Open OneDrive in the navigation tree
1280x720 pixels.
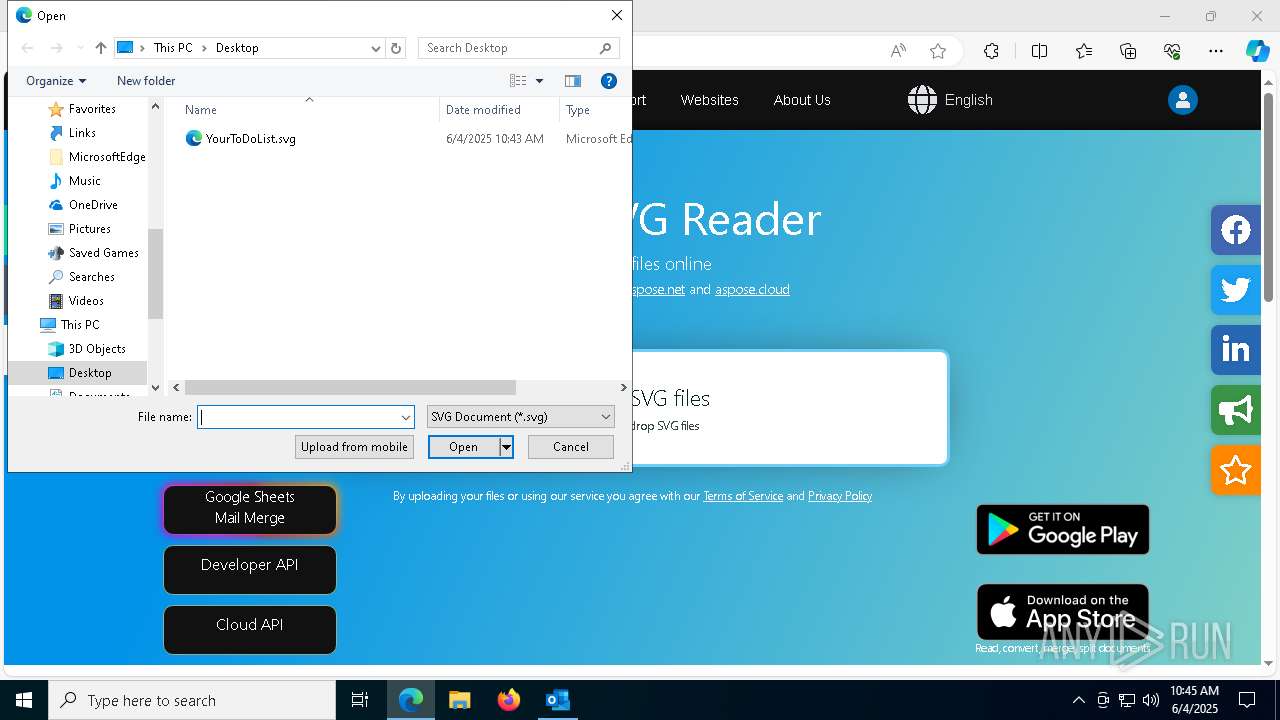click(x=93, y=205)
